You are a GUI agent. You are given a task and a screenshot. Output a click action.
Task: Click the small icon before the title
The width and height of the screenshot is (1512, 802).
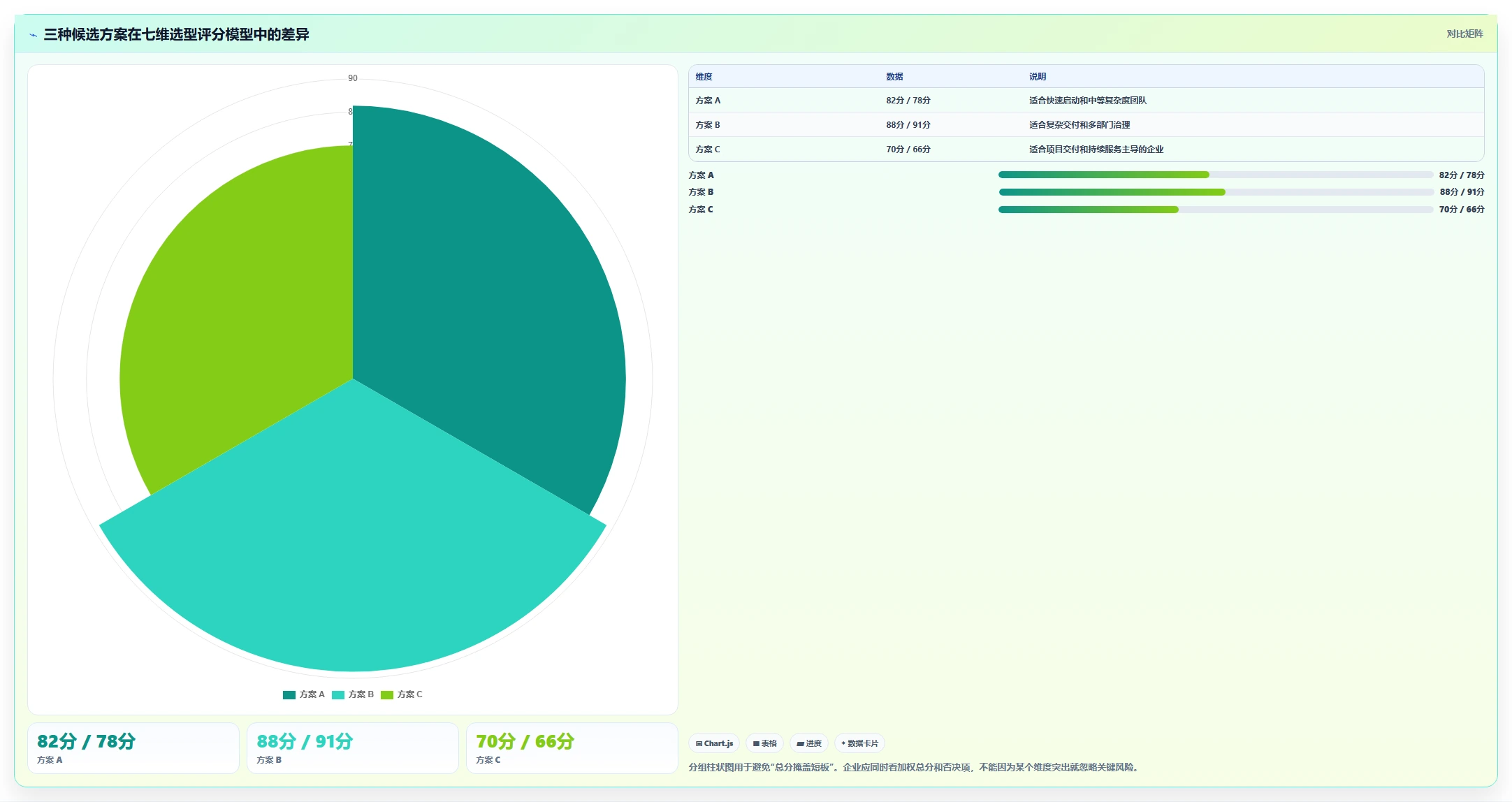(x=33, y=35)
